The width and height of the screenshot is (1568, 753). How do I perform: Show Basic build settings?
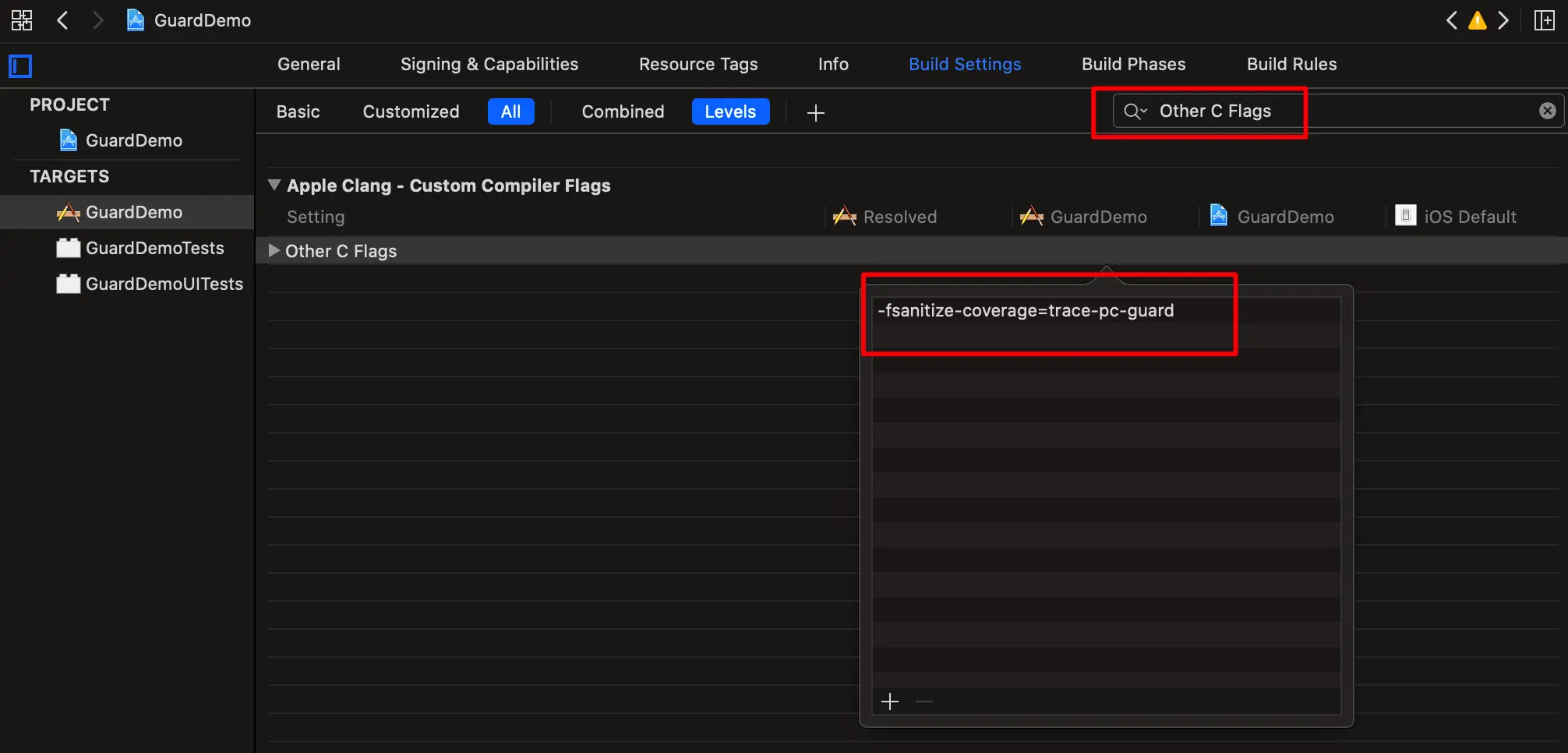coord(298,112)
